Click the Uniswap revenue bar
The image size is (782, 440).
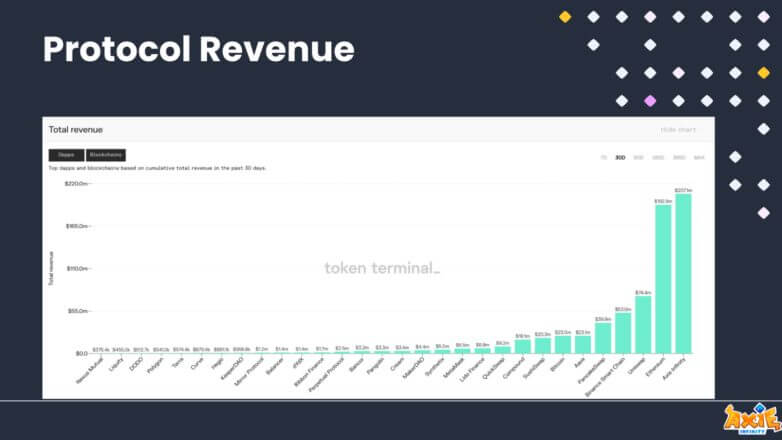(x=643, y=325)
